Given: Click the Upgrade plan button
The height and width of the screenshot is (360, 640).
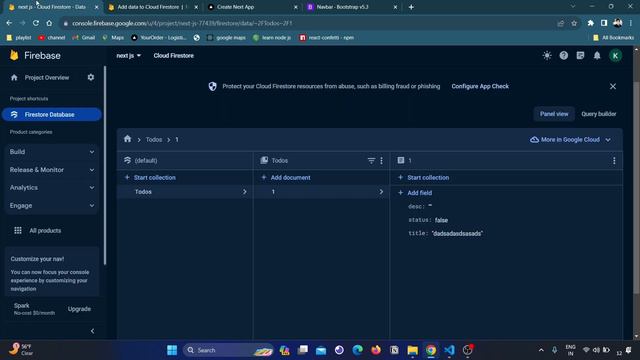Looking at the screenshot, I should (79, 309).
